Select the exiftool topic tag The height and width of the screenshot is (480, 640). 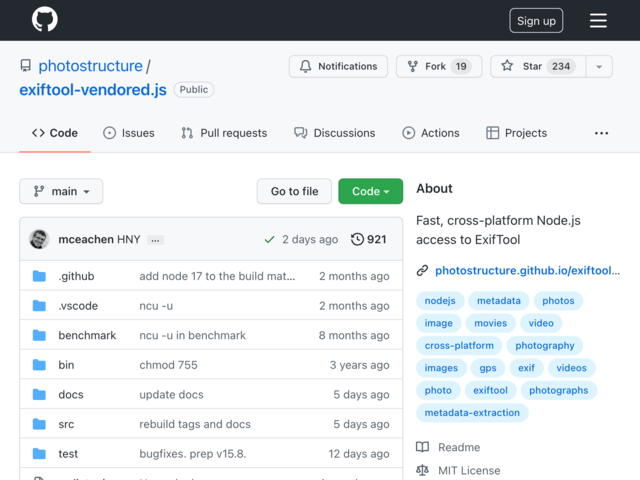pos(490,391)
